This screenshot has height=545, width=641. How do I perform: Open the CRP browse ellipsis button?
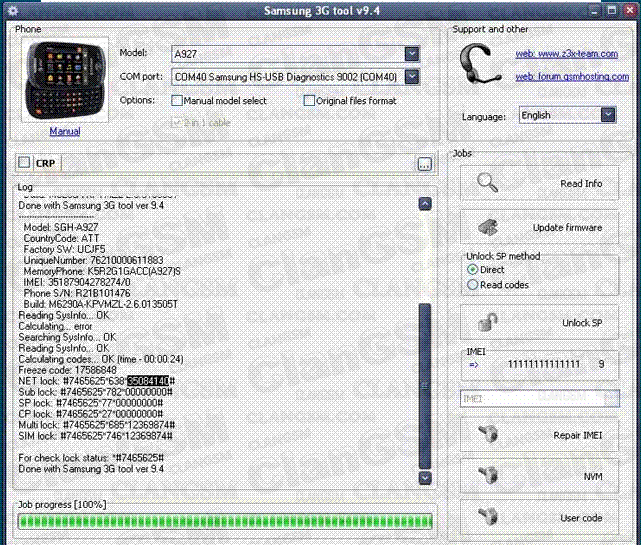point(425,164)
